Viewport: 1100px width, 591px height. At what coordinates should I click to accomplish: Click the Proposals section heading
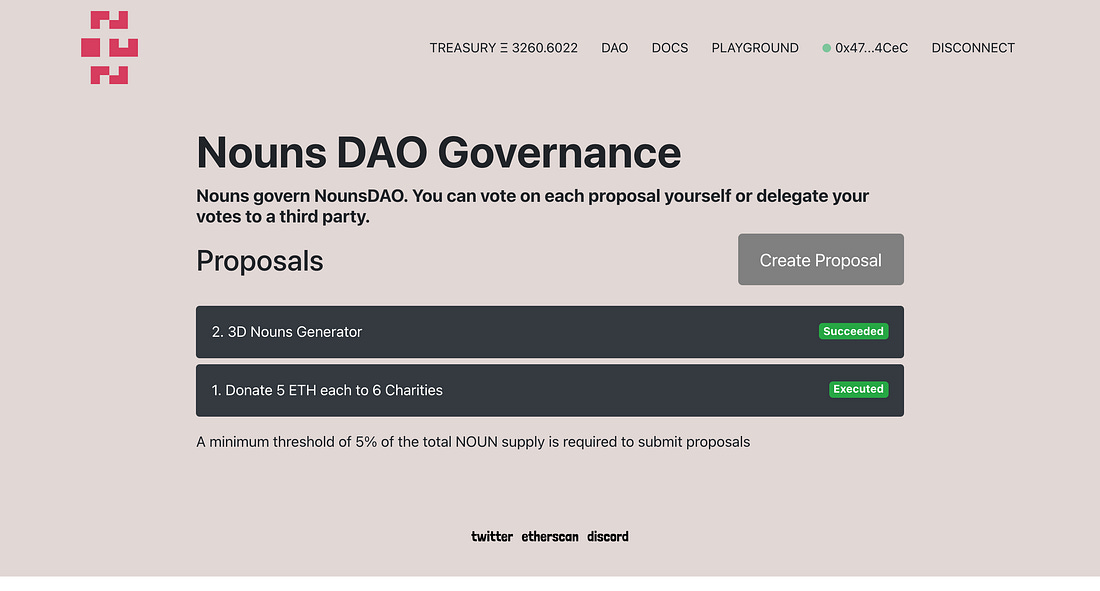coord(260,261)
